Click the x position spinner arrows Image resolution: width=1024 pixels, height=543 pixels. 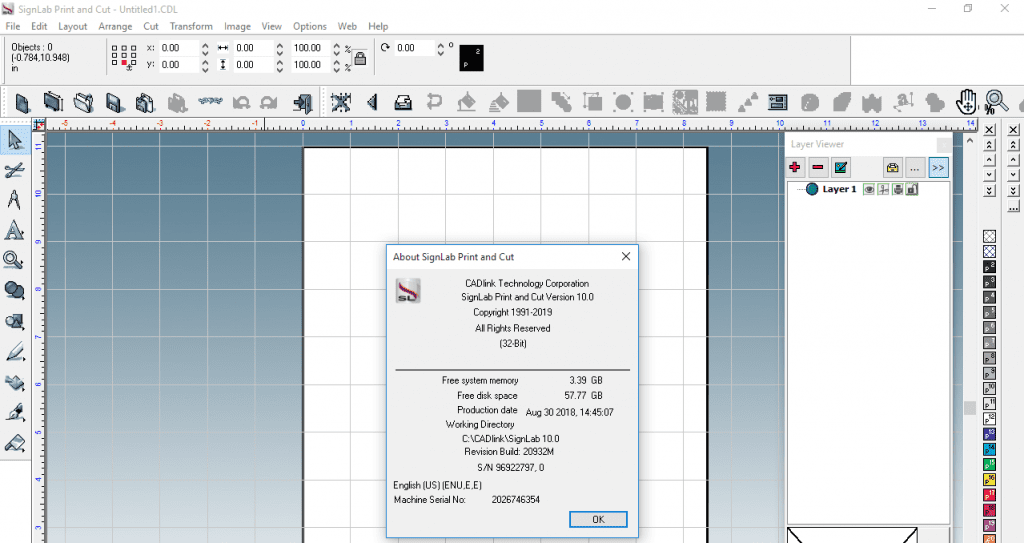tap(205, 48)
